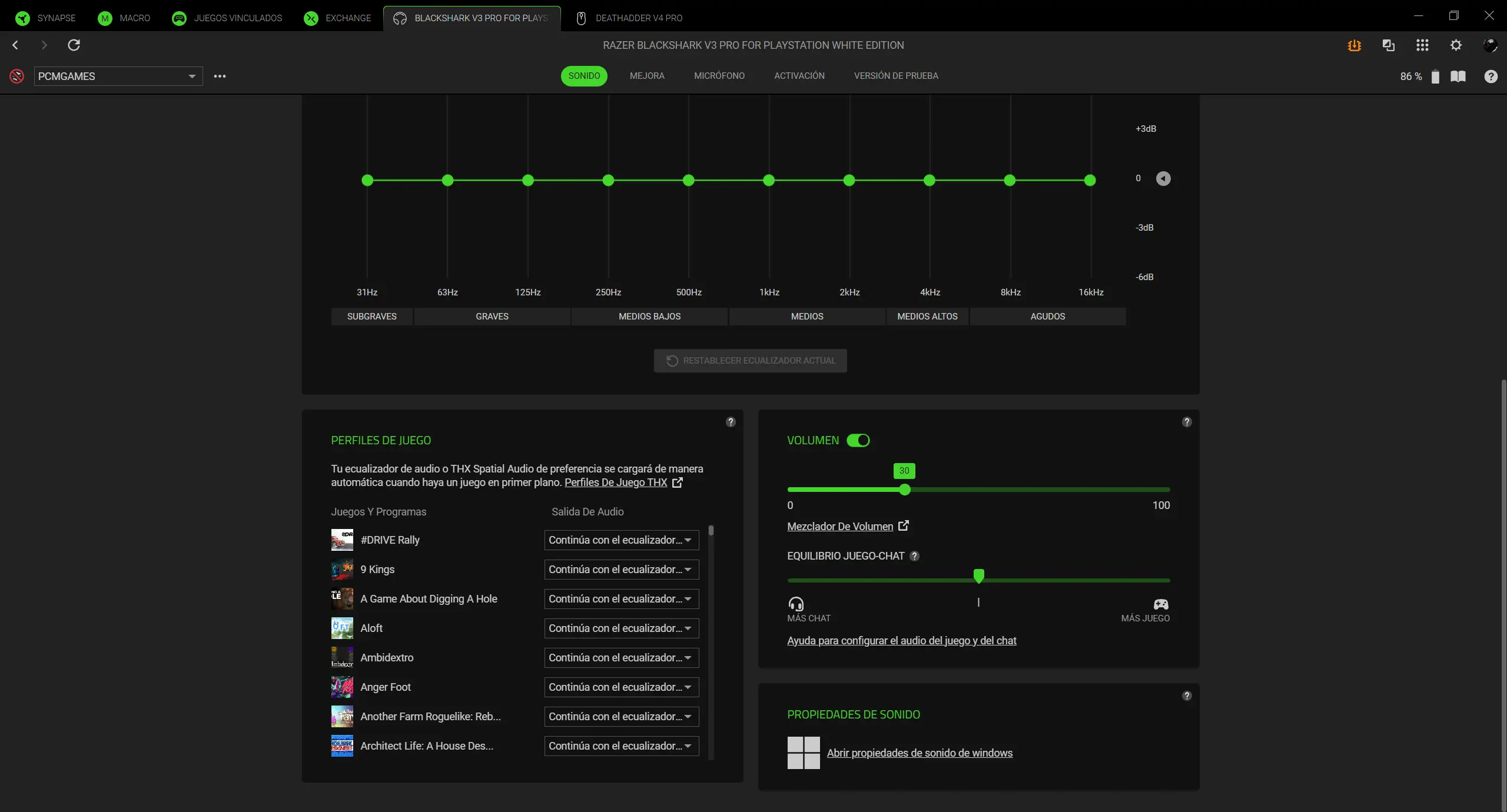This screenshot has height=812, width=1507.
Task: Refresh the page with the reload icon
Action: pyautogui.click(x=74, y=45)
